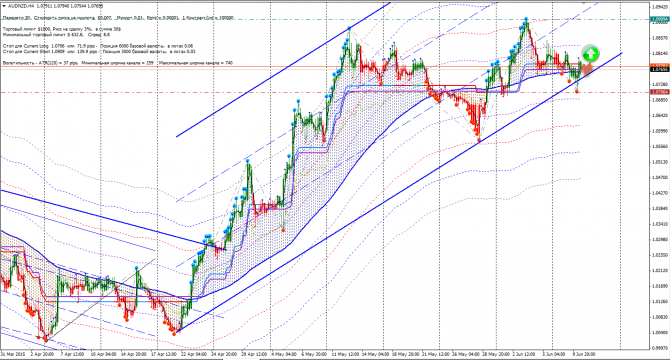
Task: Click the green up-arrow buy signal icon
Action: pyautogui.click(x=590, y=54)
